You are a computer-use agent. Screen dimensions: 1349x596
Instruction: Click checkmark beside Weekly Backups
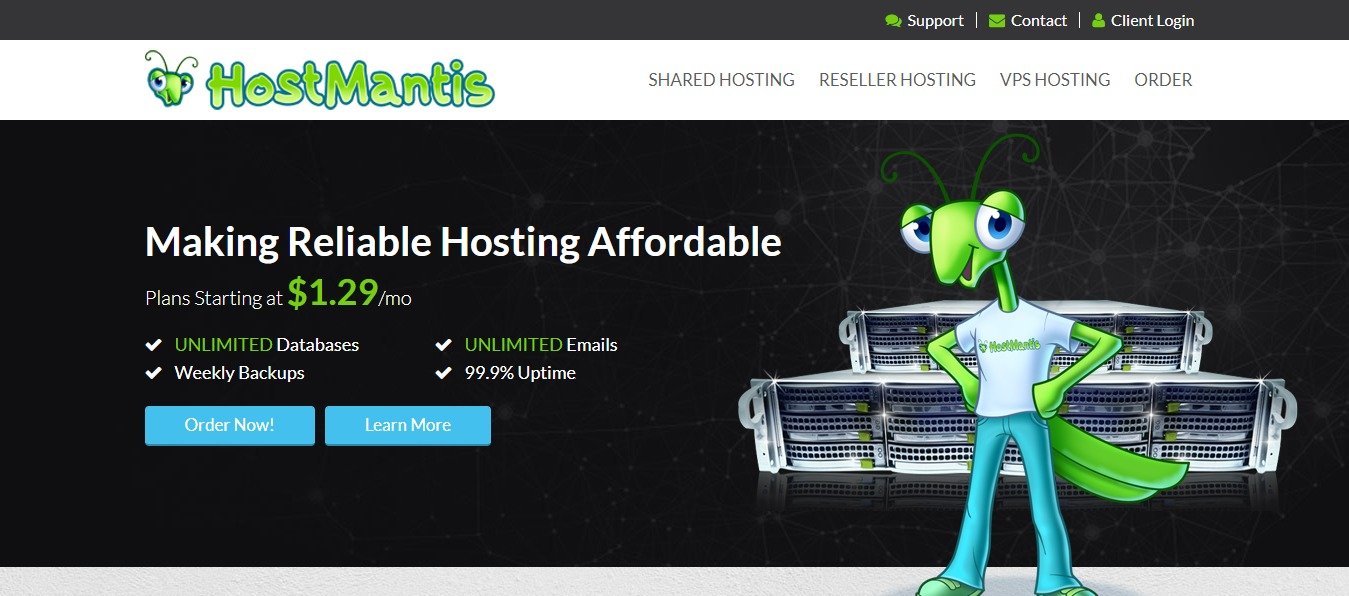coord(154,373)
